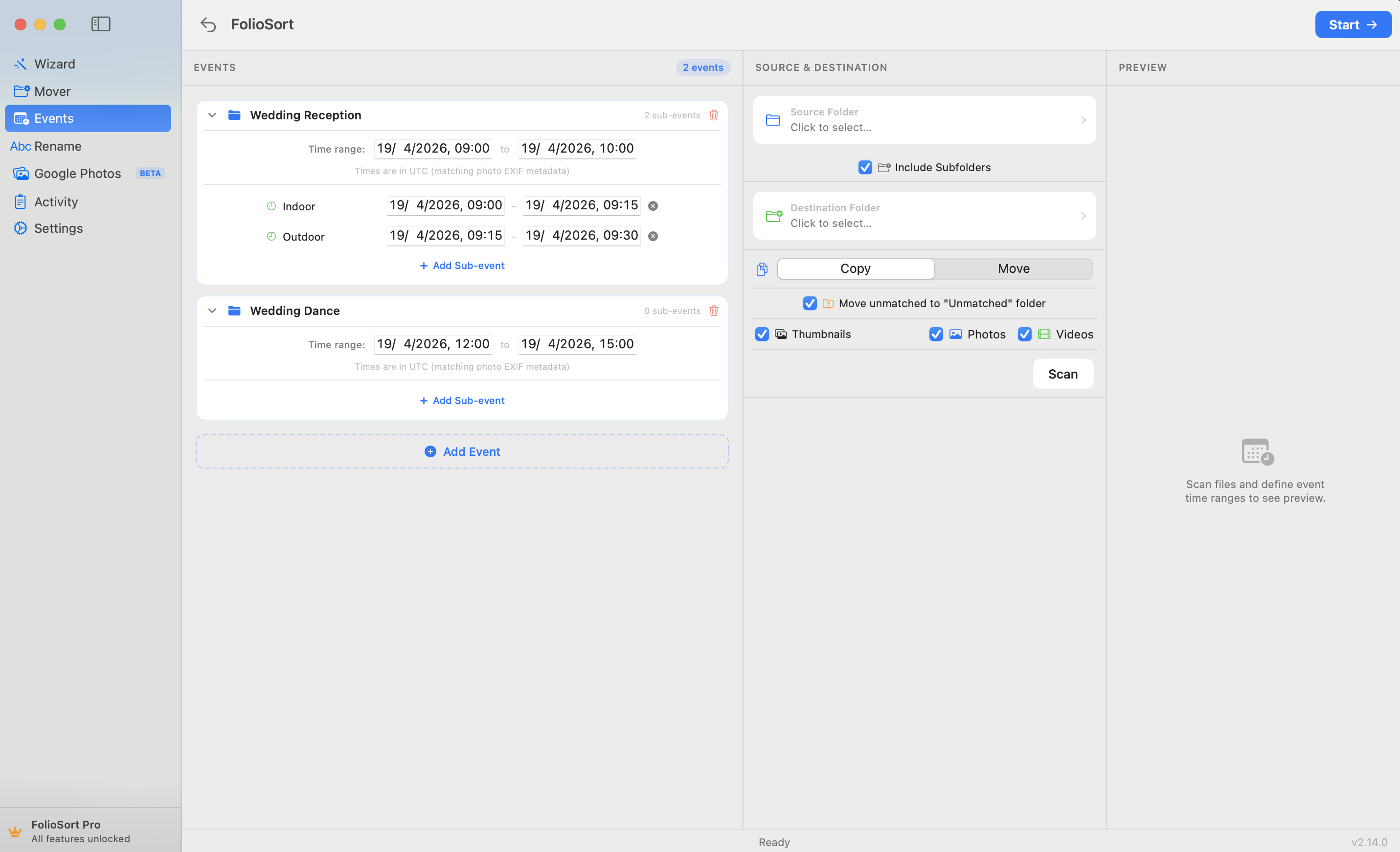Click the Indoor sub-event name

click(299, 206)
